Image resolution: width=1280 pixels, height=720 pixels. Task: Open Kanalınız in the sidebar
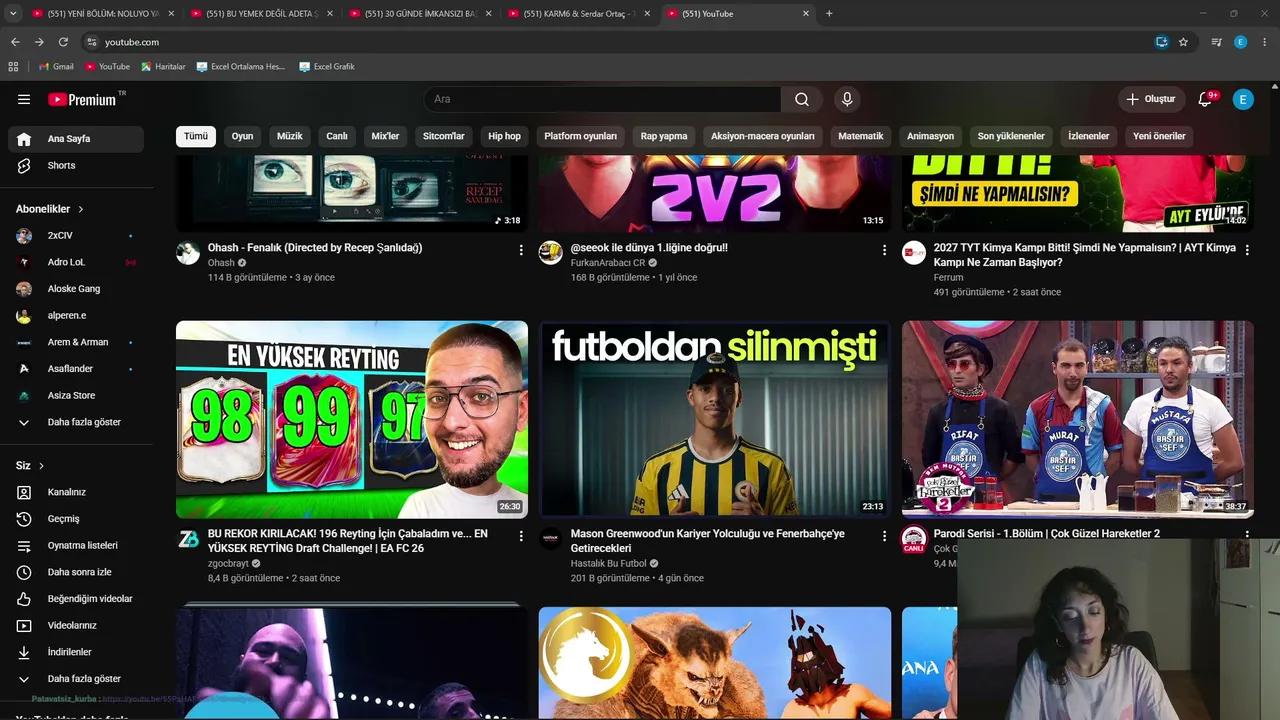(76, 492)
